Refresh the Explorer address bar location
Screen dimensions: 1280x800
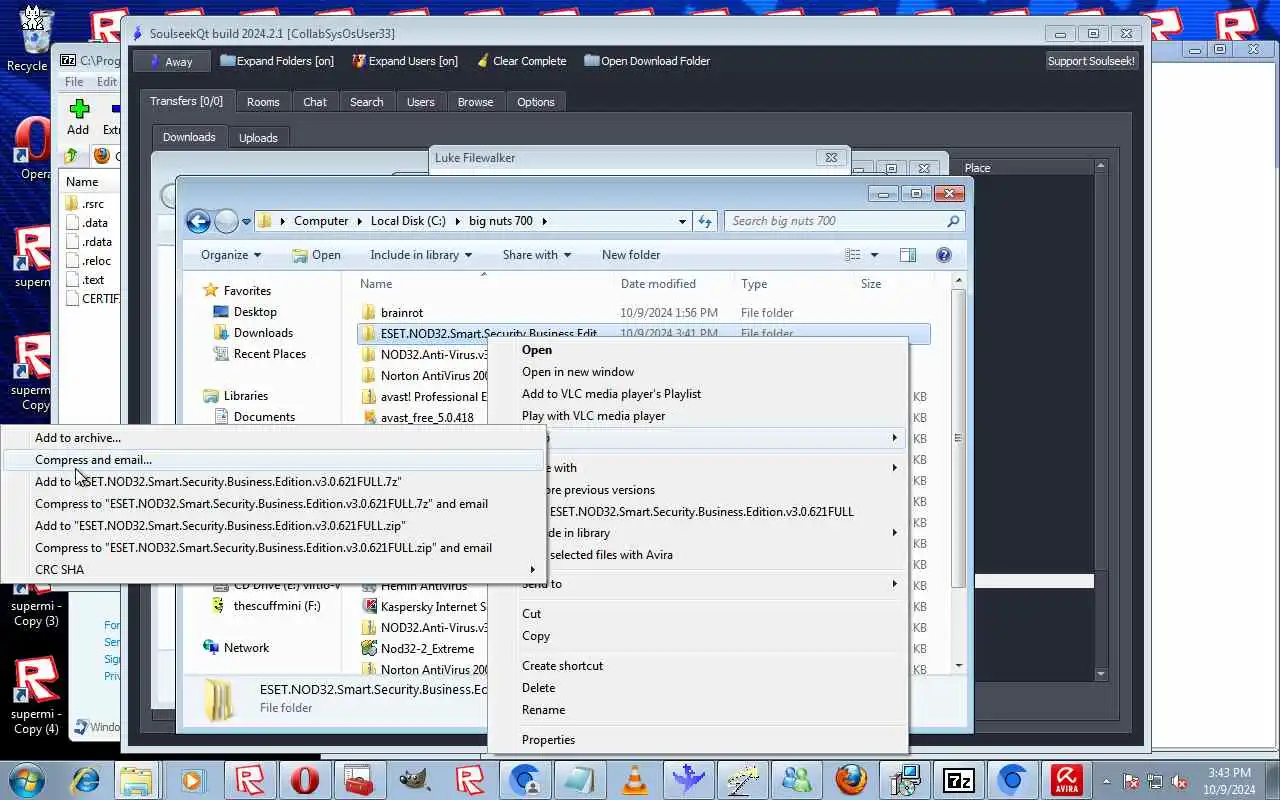click(705, 221)
